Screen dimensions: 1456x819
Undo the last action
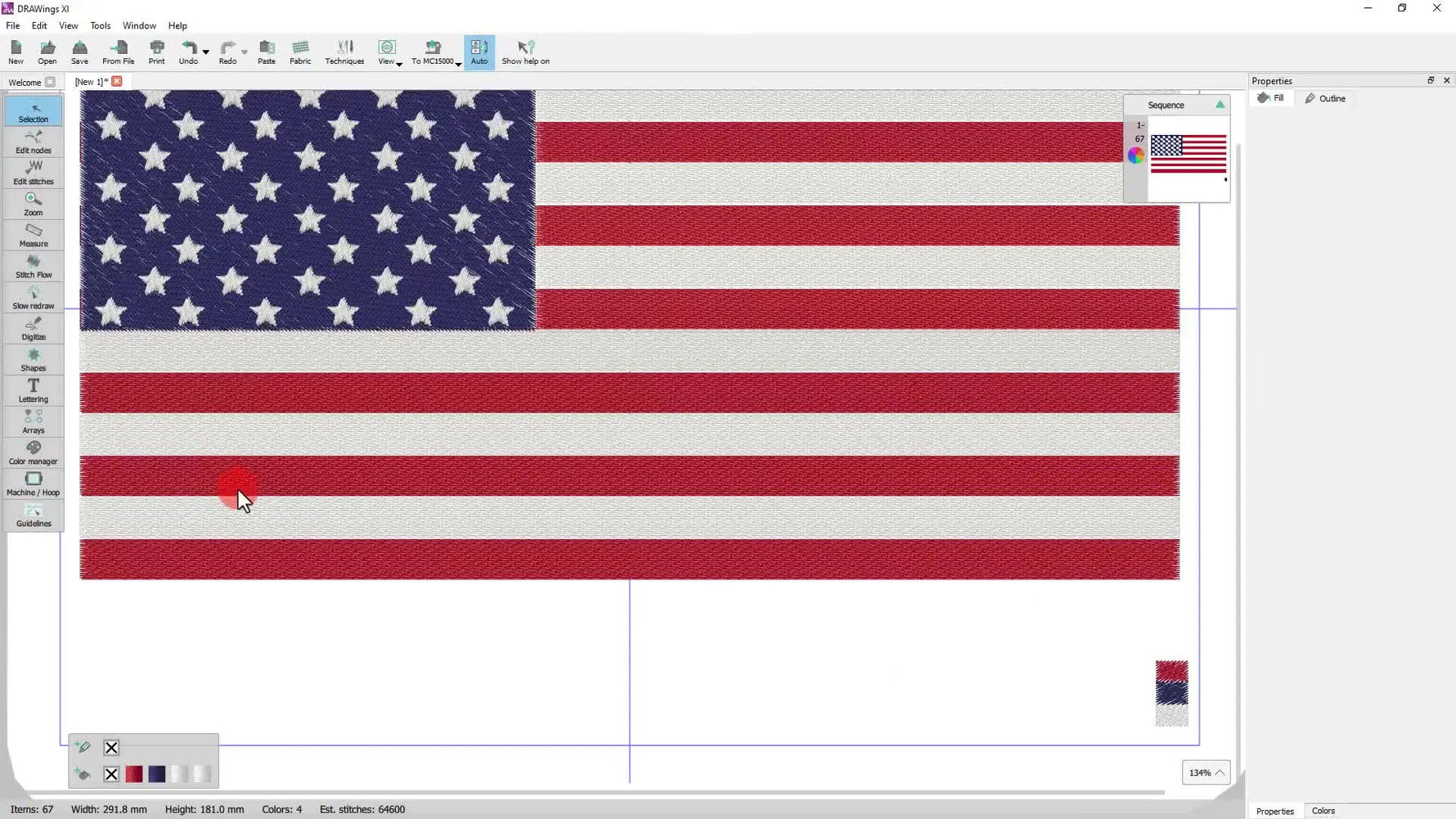click(x=188, y=52)
